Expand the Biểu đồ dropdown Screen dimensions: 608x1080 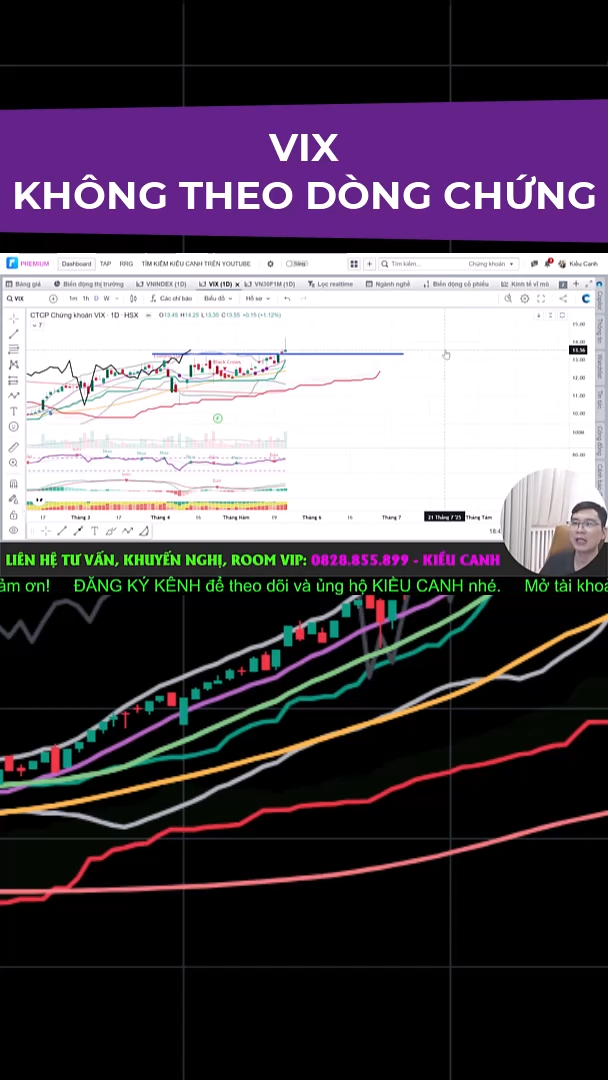point(218,299)
